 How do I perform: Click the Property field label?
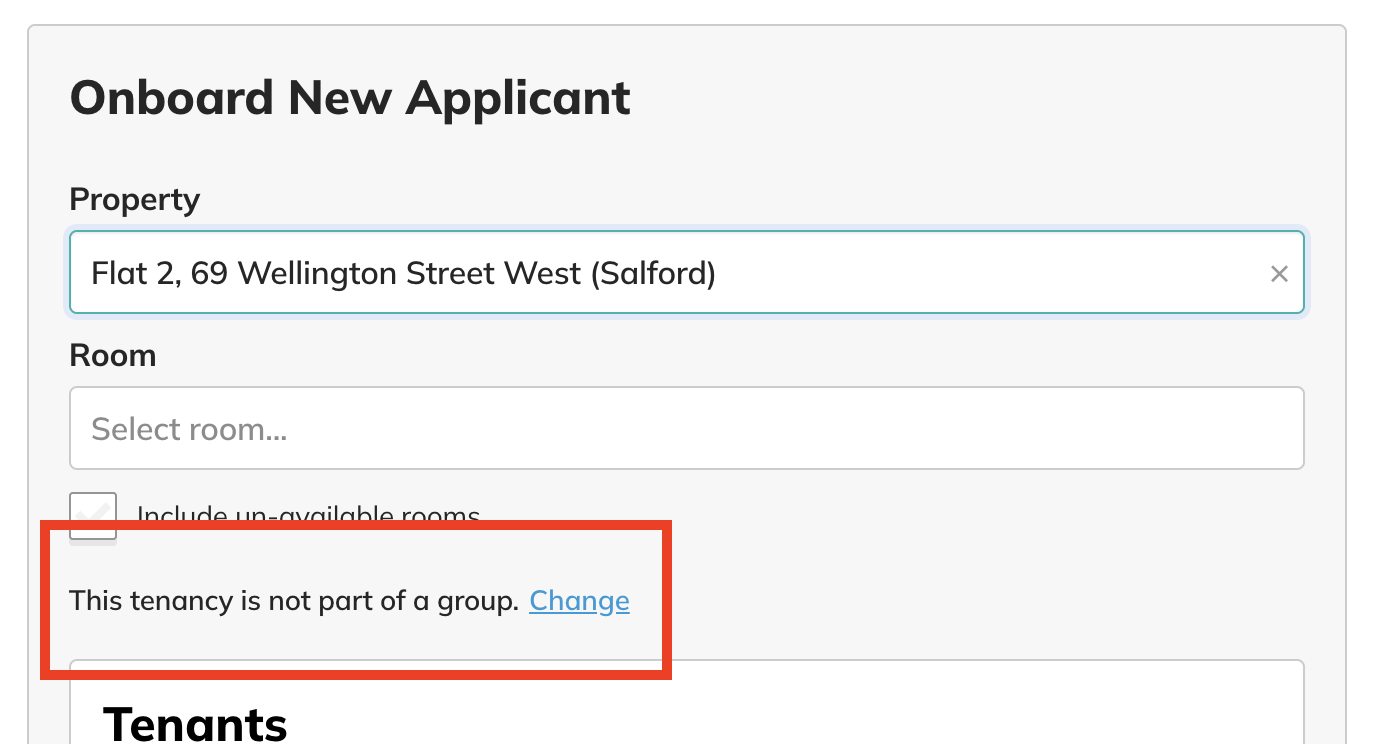pyautogui.click(x=135, y=200)
